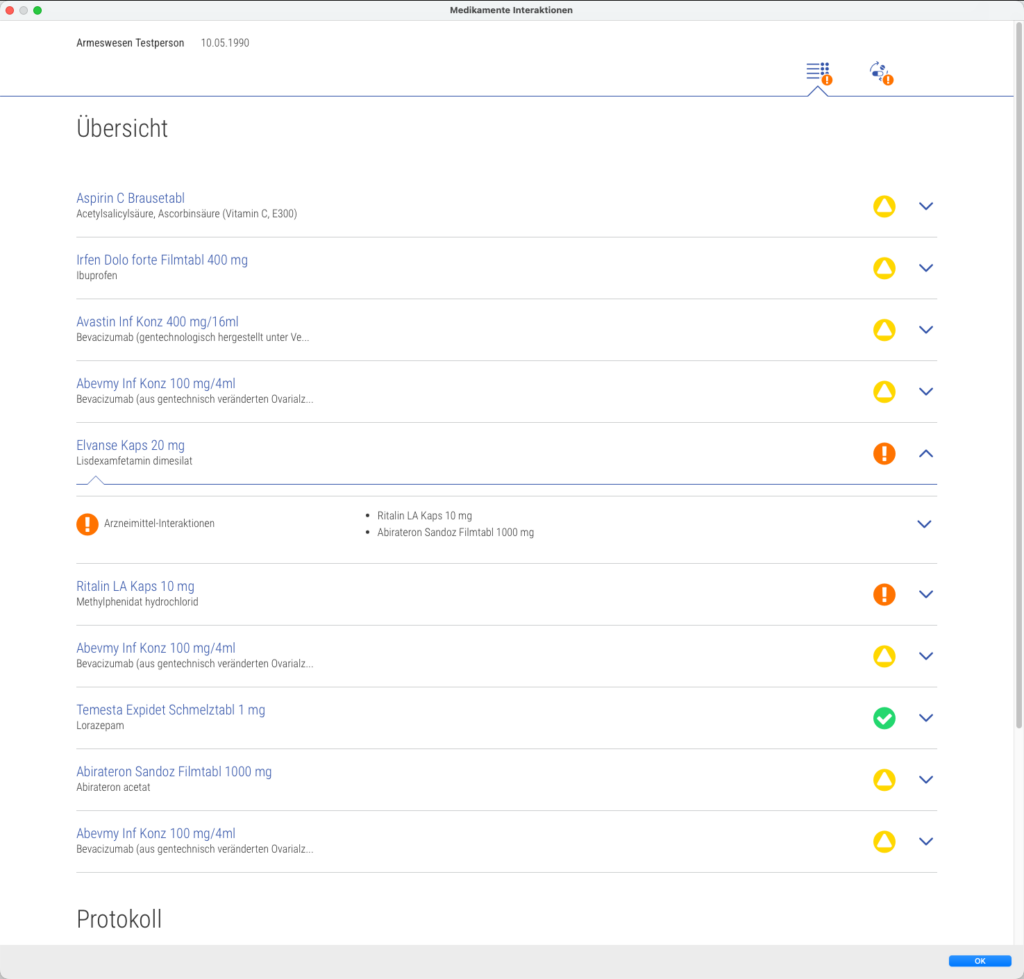Click yellow warning icon for Irfen Dolo forte
Screen dimensions: 1024x979
pos(884,268)
